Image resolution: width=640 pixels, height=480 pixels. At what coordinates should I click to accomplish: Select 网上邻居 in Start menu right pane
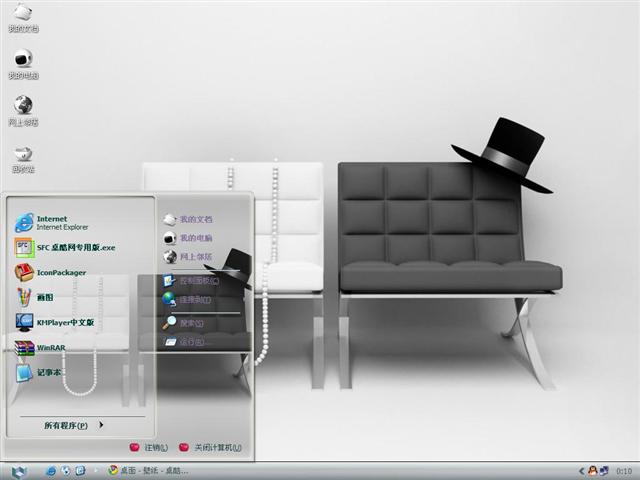pyautogui.click(x=194, y=257)
